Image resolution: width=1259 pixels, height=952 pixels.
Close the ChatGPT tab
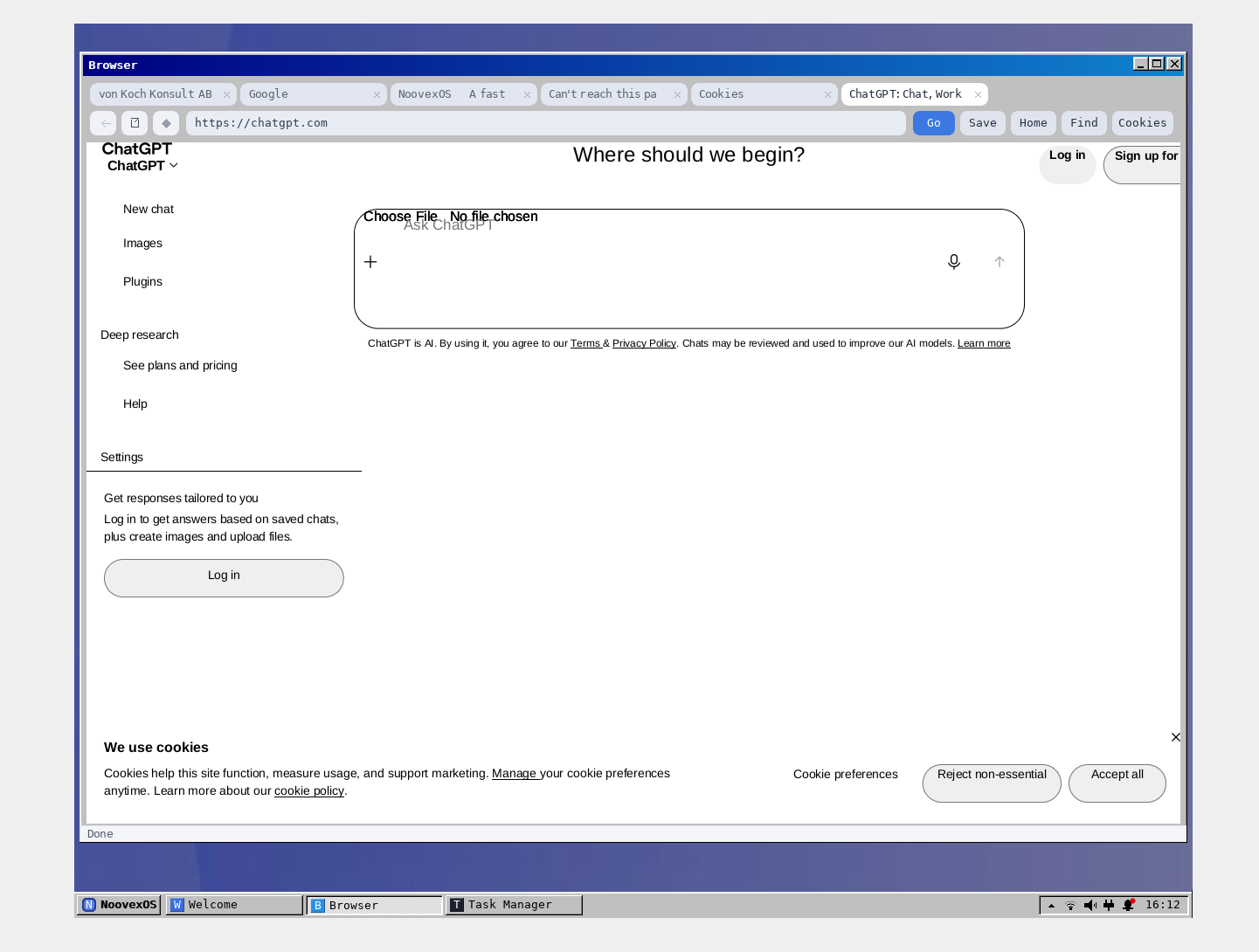click(978, 94)
